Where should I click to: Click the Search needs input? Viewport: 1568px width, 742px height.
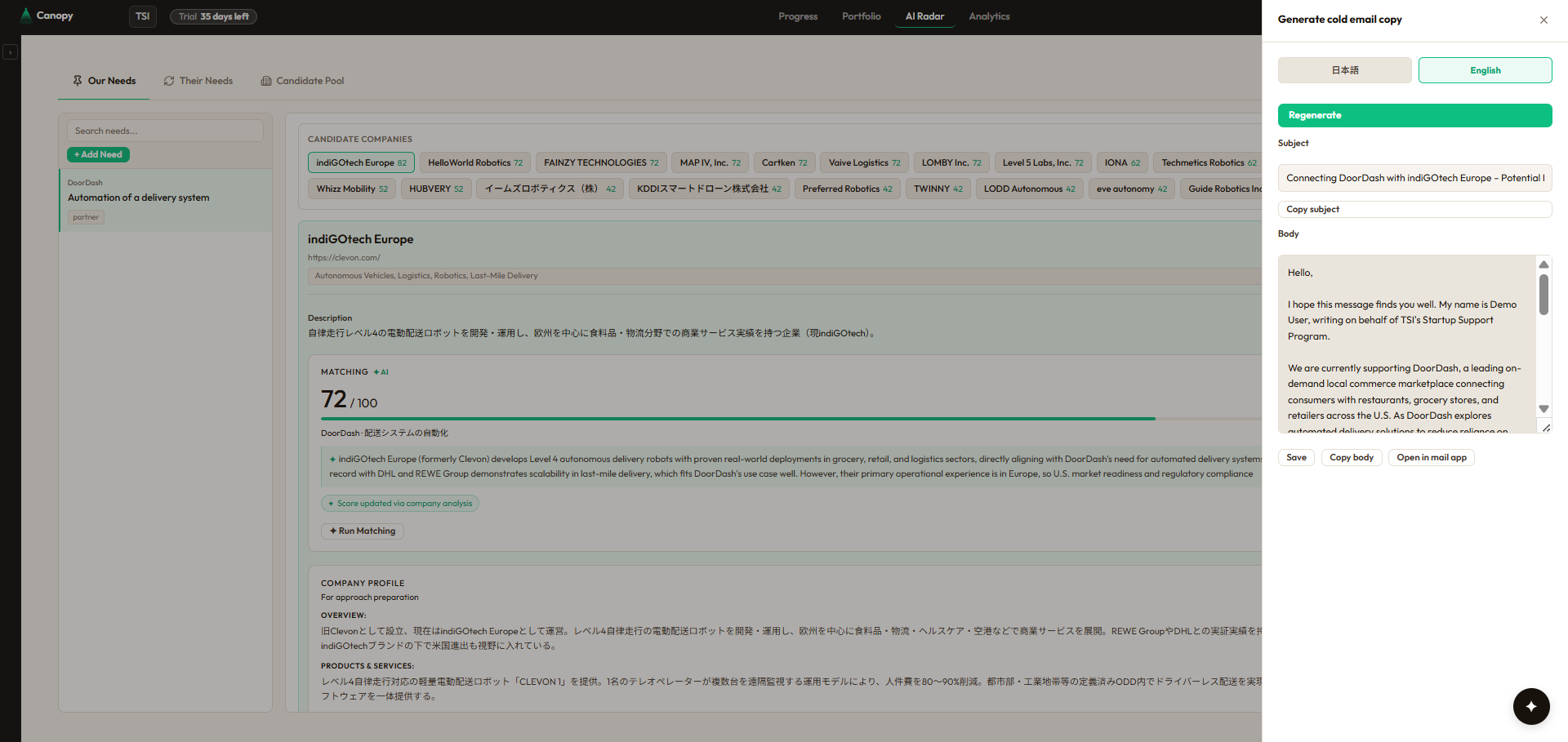tap(165, 131)
